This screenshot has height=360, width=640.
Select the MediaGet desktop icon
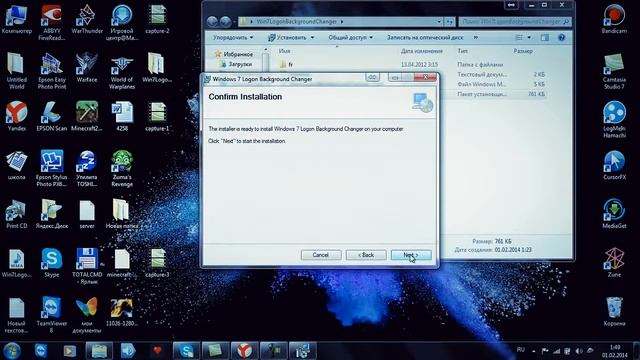(614, 214)
